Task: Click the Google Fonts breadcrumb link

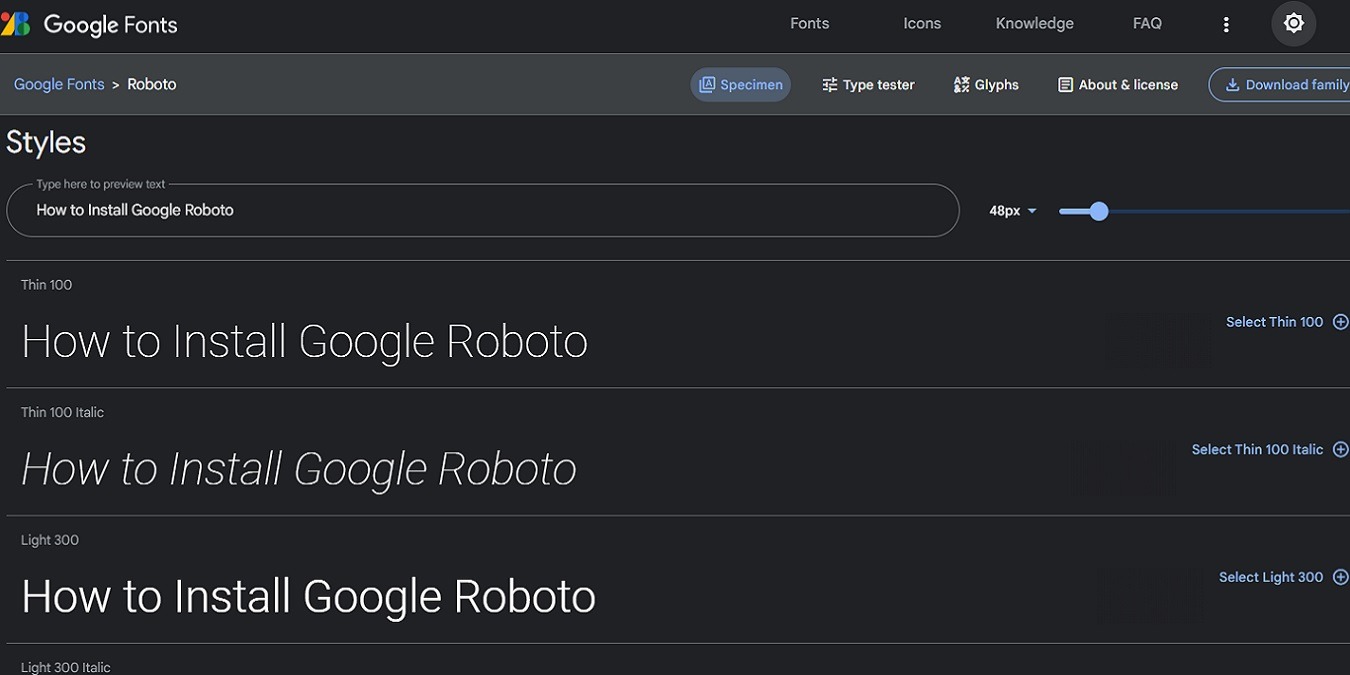Action: [59, 84]
